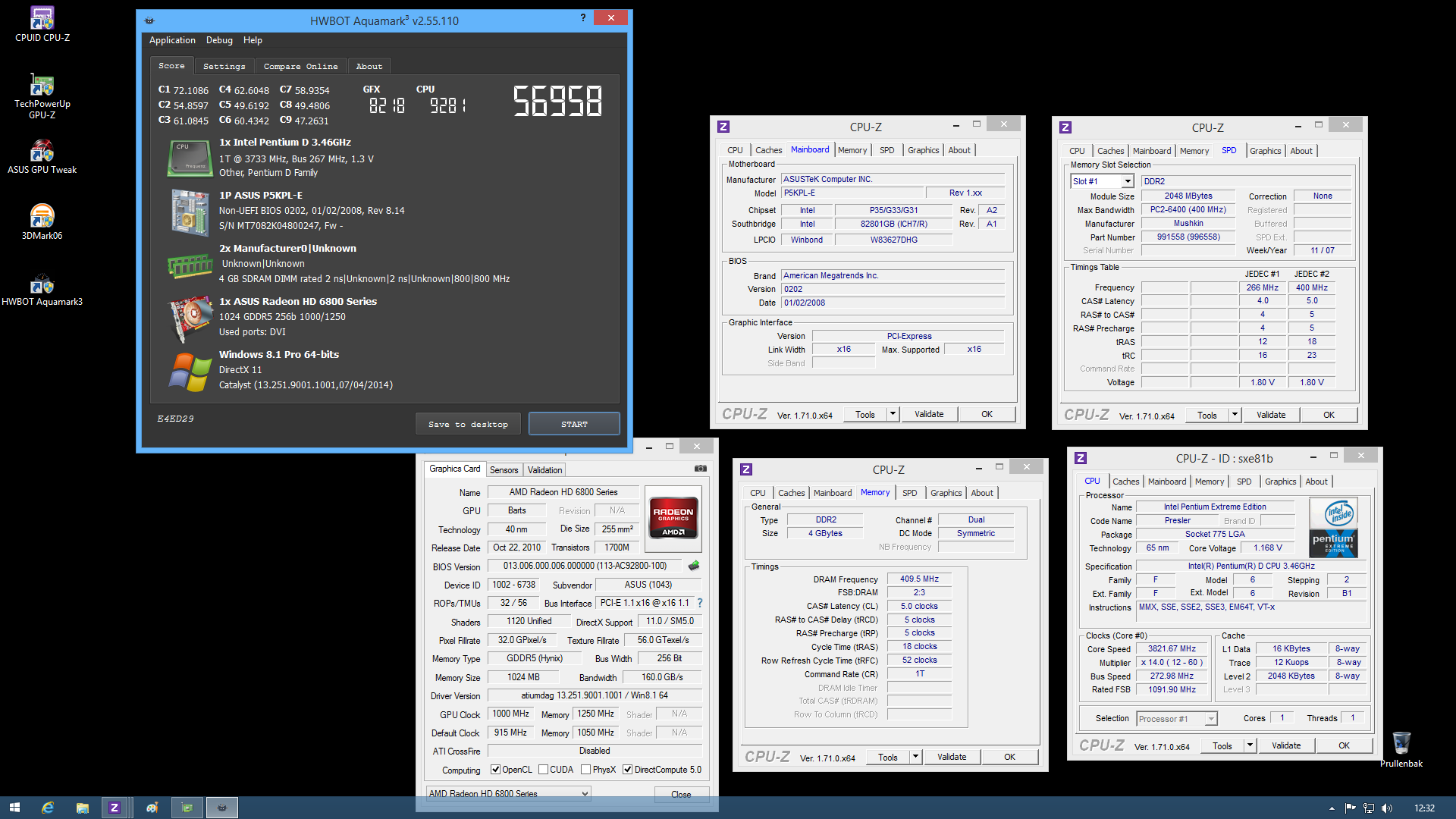This screenshot has height=819, width=1456.
Task: Launch HWBOT Aquamark3 desktop shortcut
Action: tap(42, 289)
